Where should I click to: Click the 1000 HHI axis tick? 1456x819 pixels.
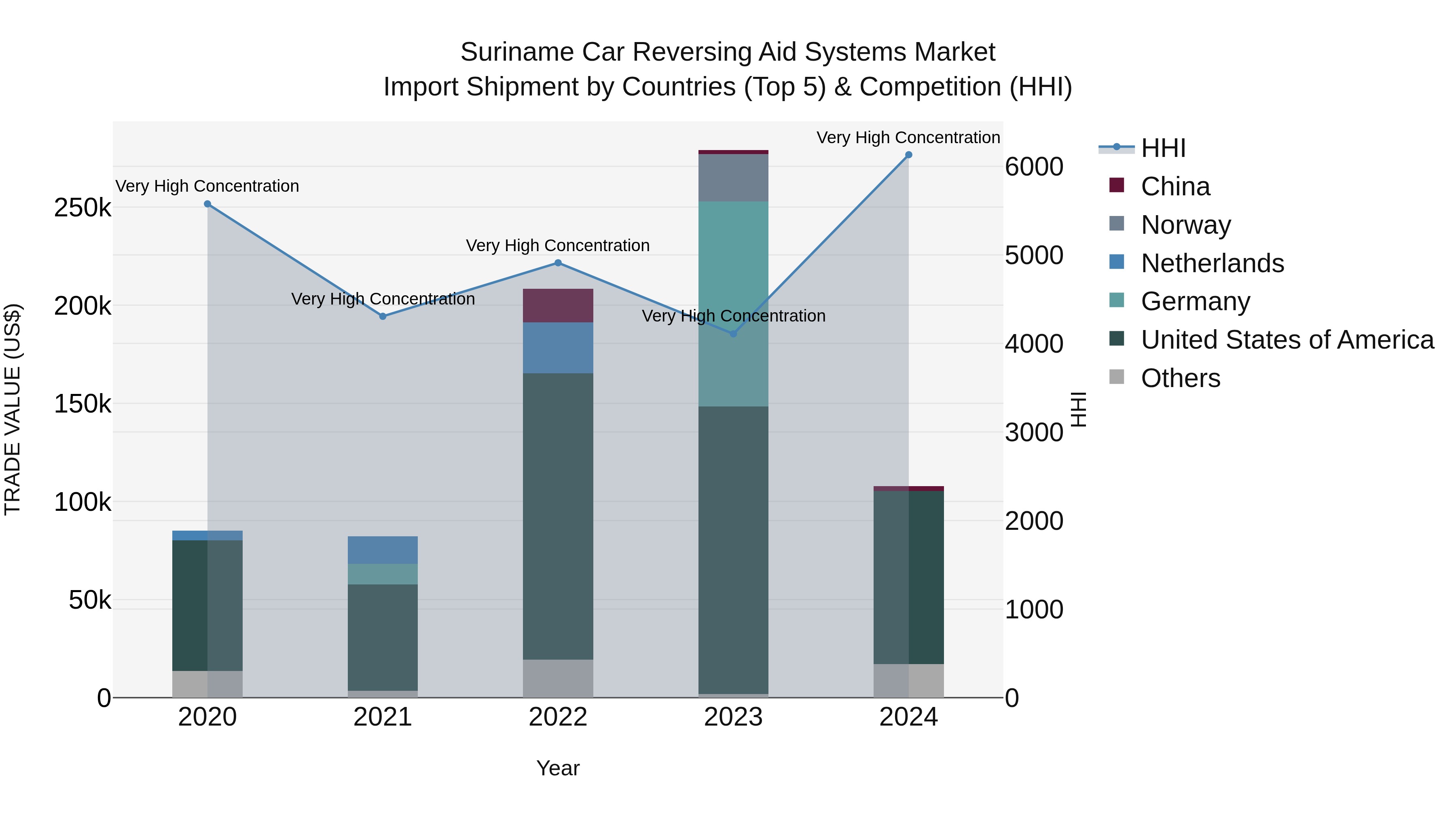(x=1034, y=610)
